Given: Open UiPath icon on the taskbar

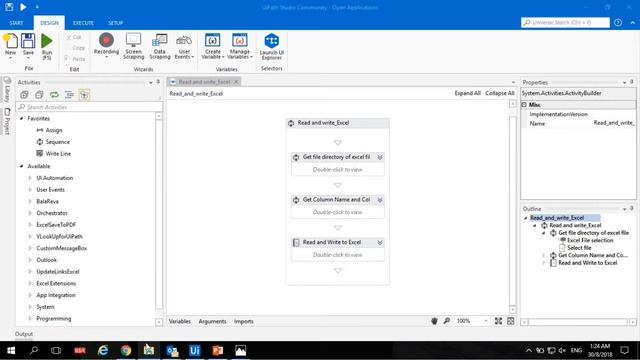Looking at the screenshot, I should [x=195, y=350].
